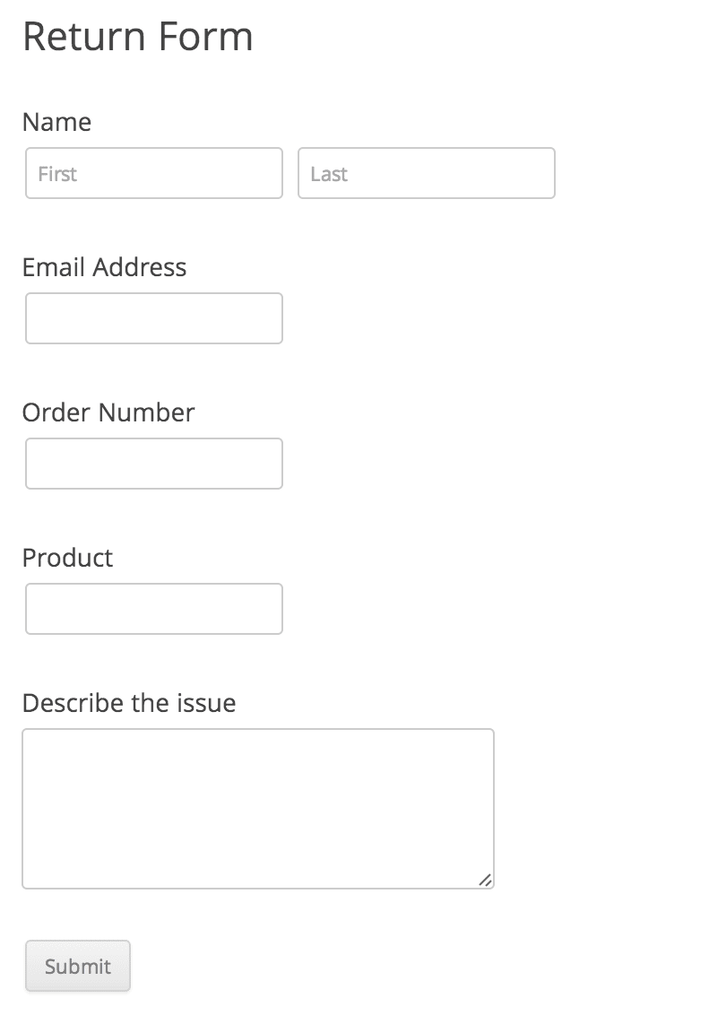Activate the empty box under Email Address
The height and width of the screenshot is (1024, 726).
tap(154, 318)
